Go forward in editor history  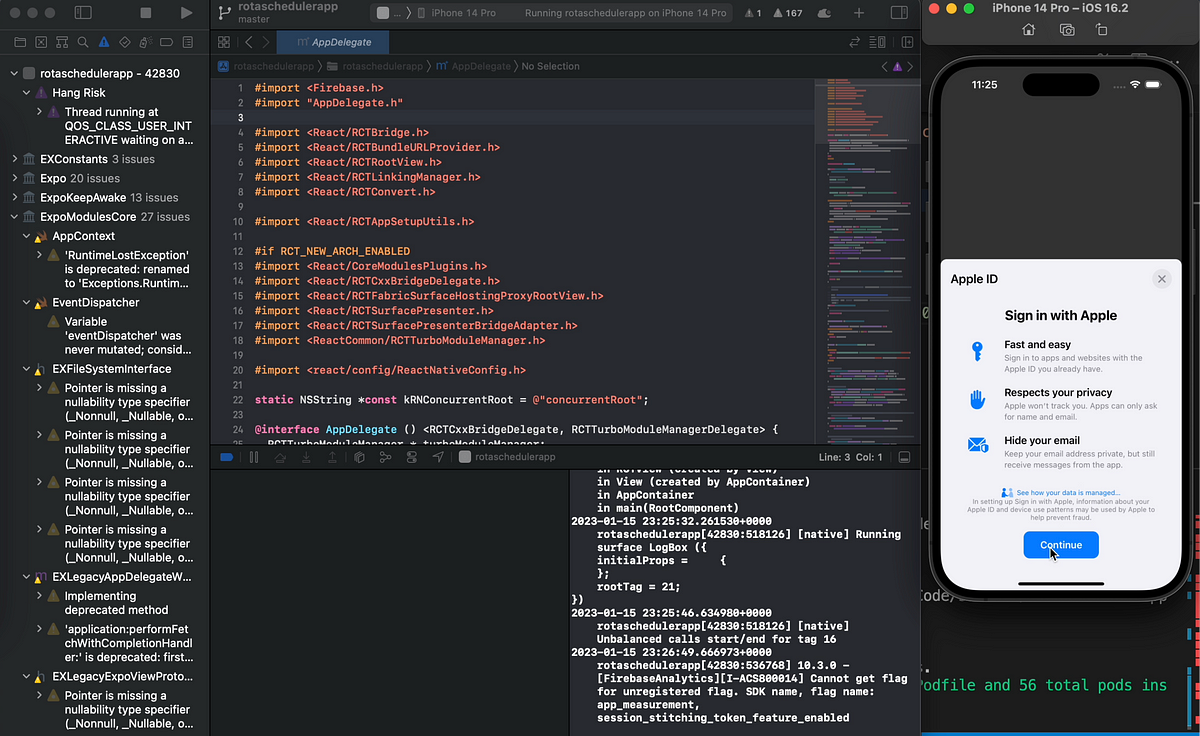click(x=265, y=42)
